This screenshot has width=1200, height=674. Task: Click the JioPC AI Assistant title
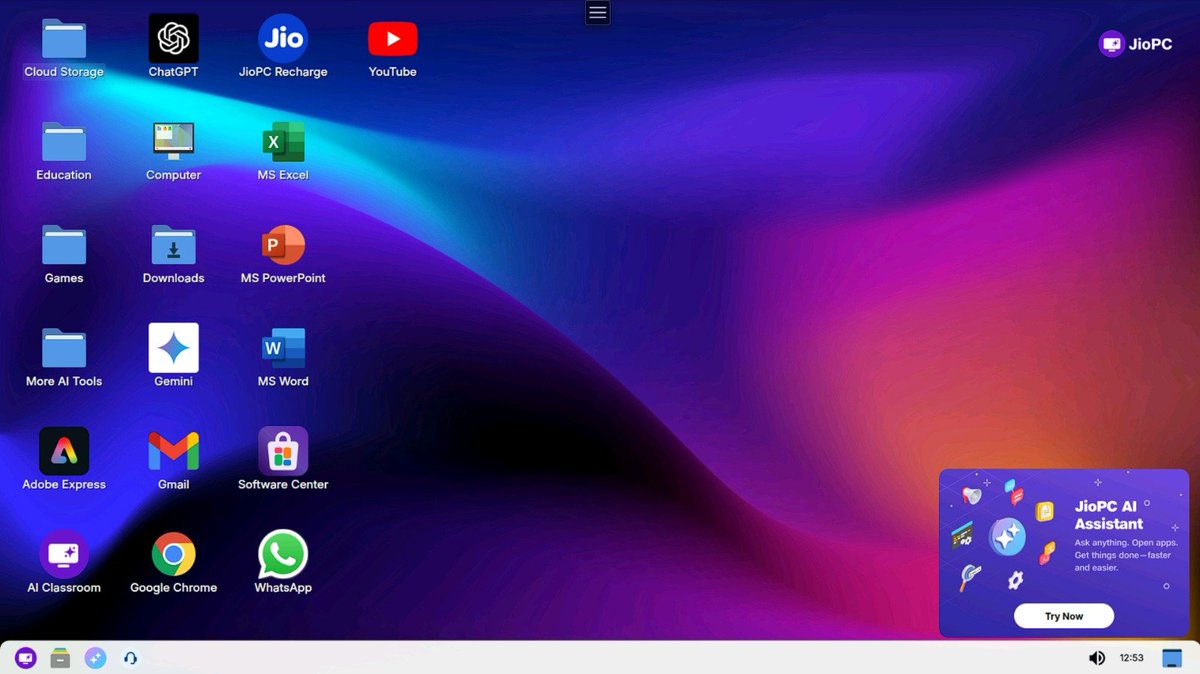point(1109,515)
